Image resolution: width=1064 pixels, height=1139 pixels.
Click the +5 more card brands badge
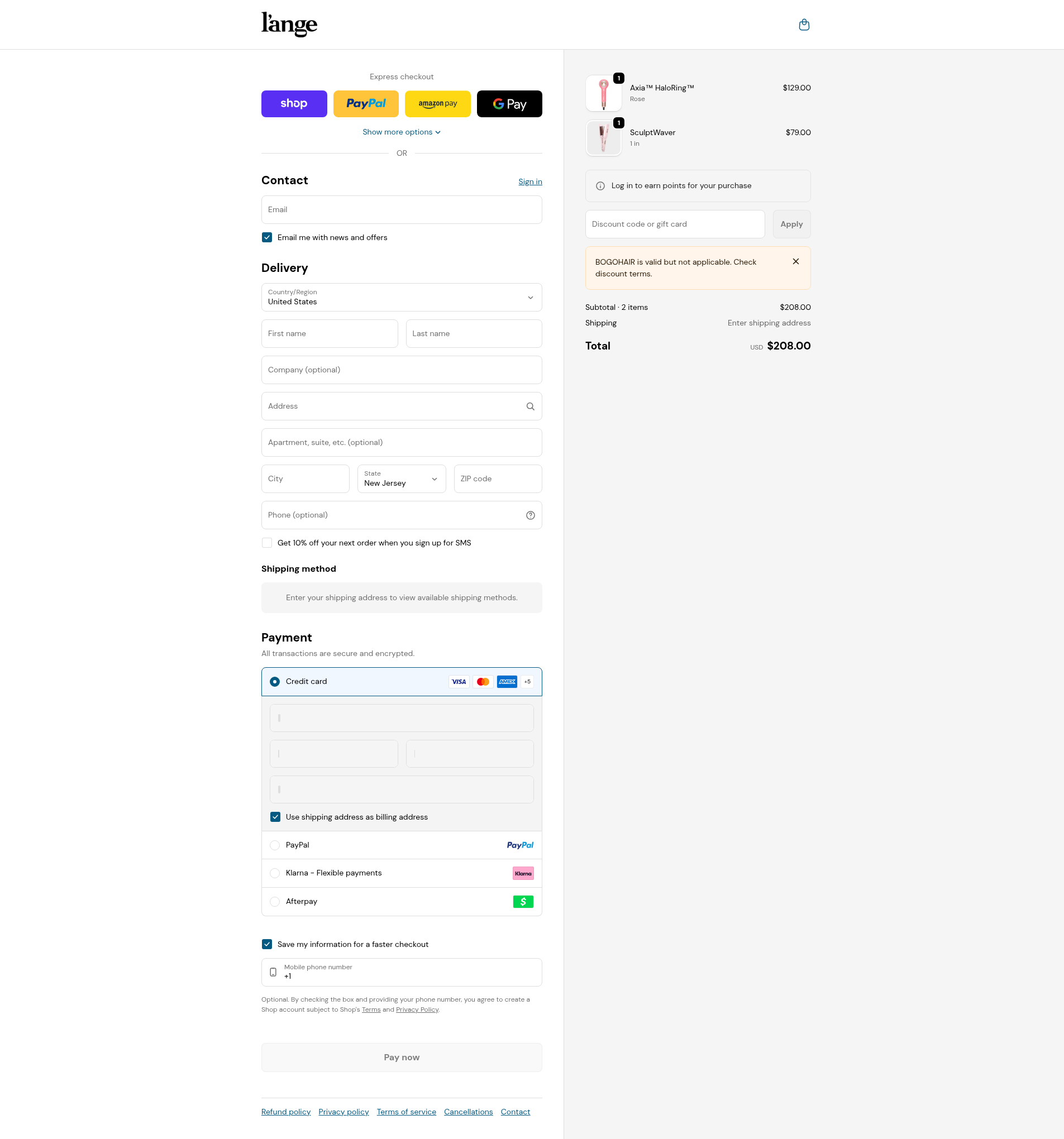tap(527, 681)
